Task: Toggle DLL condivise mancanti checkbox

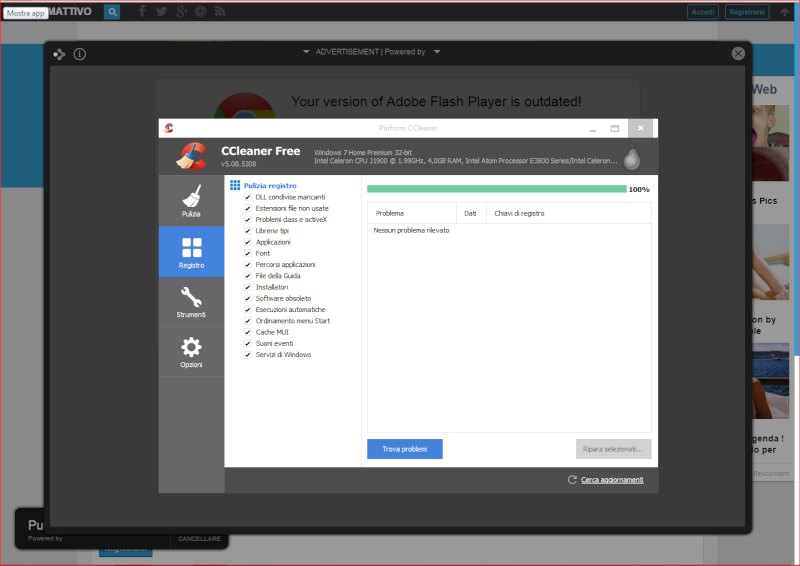Action: tap(247, 197)
